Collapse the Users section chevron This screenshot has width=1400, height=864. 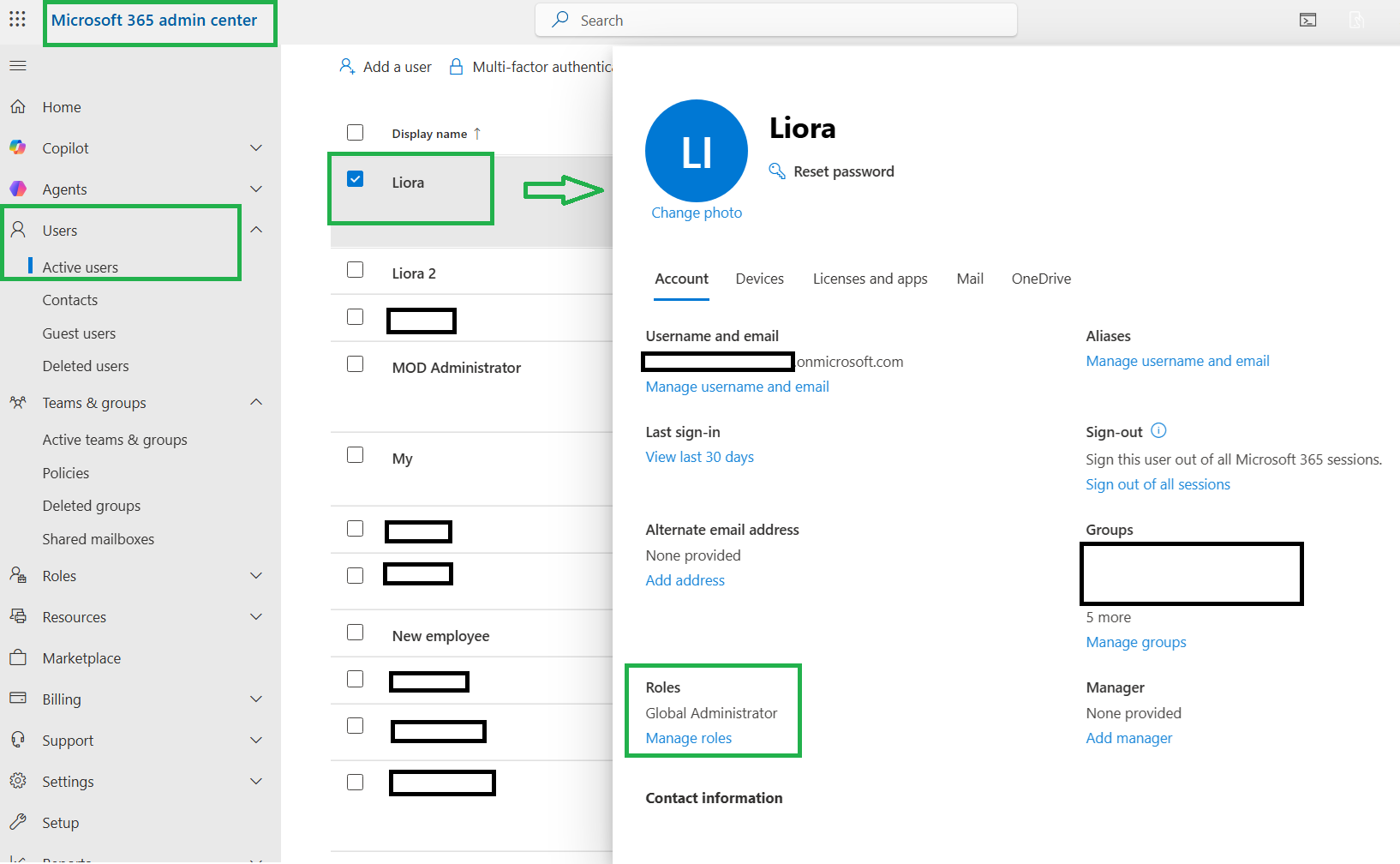pyautogui.click(x=256, y=230)
